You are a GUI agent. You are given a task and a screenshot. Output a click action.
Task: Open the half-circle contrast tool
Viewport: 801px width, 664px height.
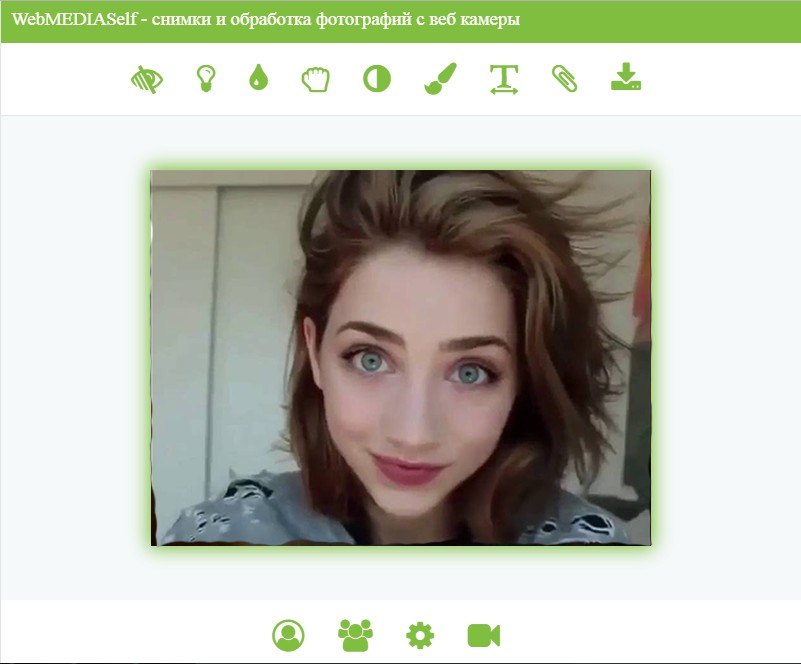click(377, 79)
